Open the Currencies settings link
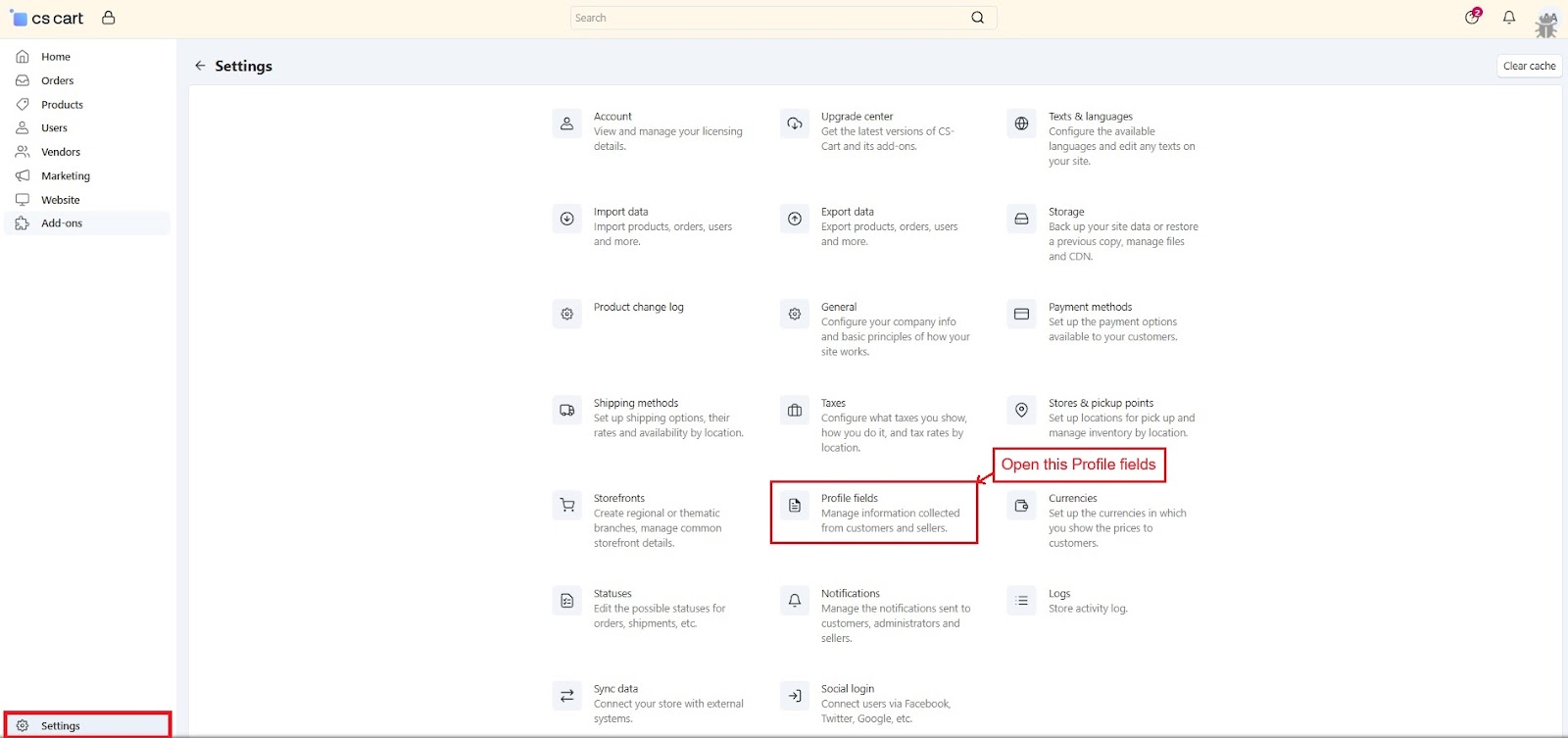Screen dimensions: 1568x738 pyautogui.click(x=1072, y=498)
